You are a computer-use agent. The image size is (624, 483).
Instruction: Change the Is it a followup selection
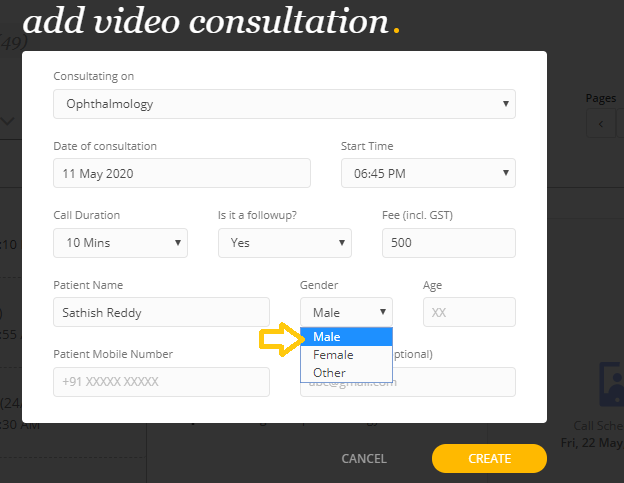click(284, 242)
